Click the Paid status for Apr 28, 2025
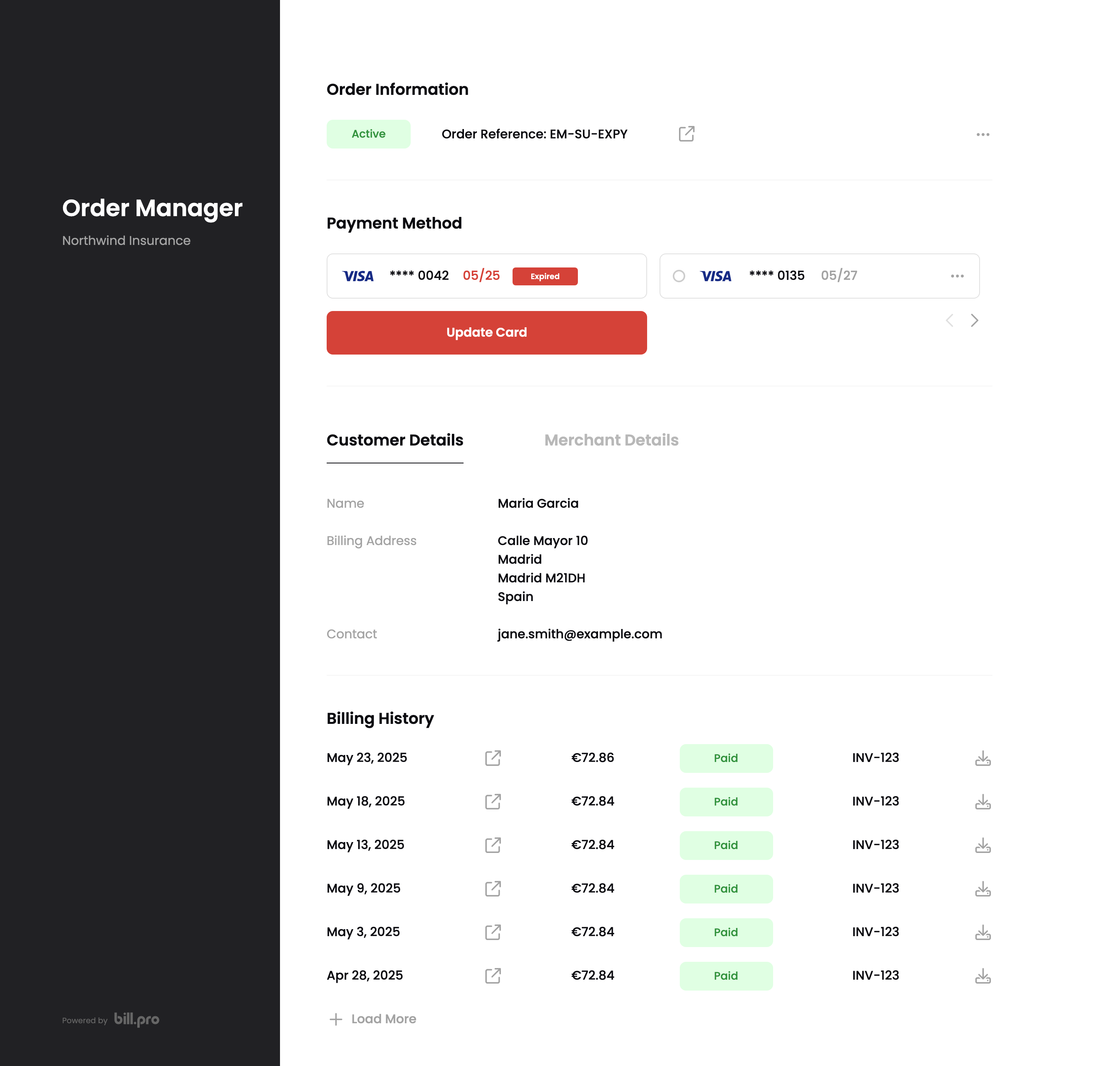Image resolution: width=1120 pixels, height=1066 pixels. pos(725,976)
